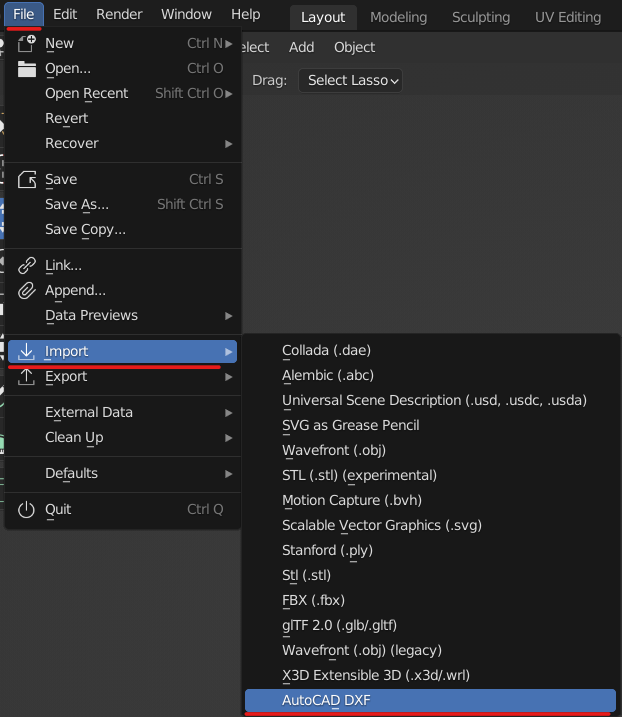This screenshot has height=717, width=622.
Task: Click the Save disk icon
Action: pos(27,179)
